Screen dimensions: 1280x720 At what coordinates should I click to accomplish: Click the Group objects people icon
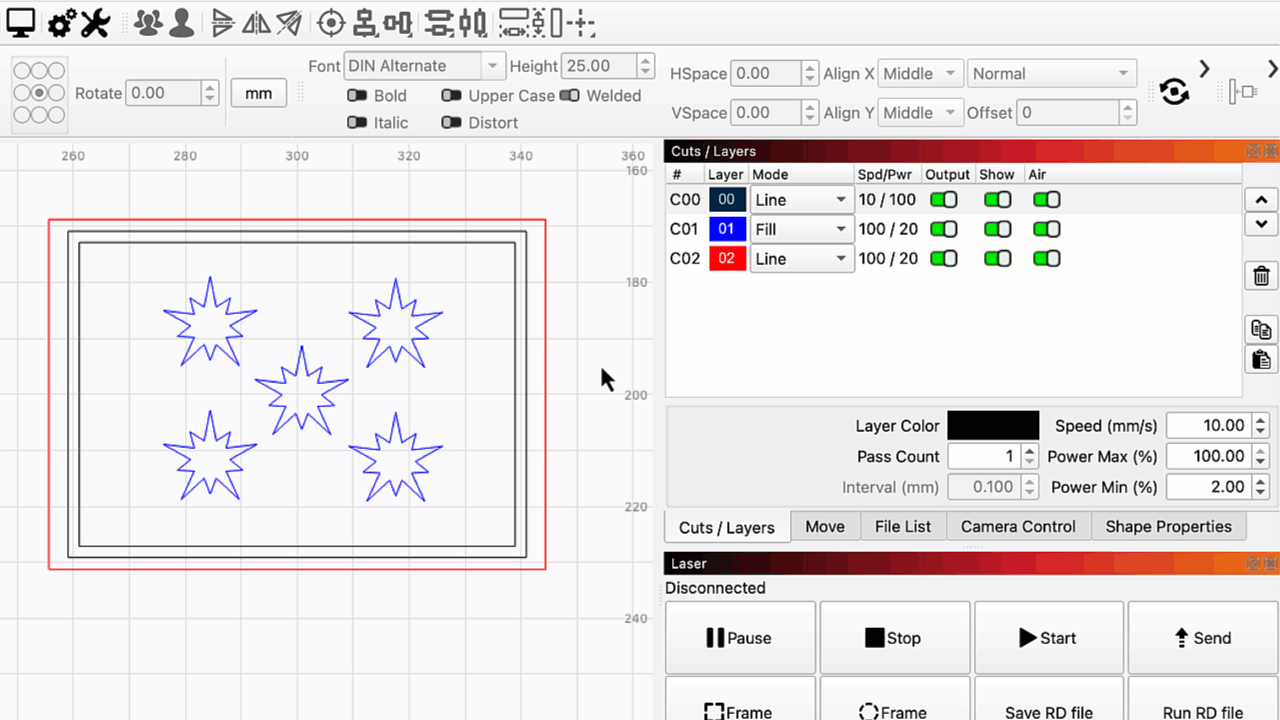click(x=148, y=22)
